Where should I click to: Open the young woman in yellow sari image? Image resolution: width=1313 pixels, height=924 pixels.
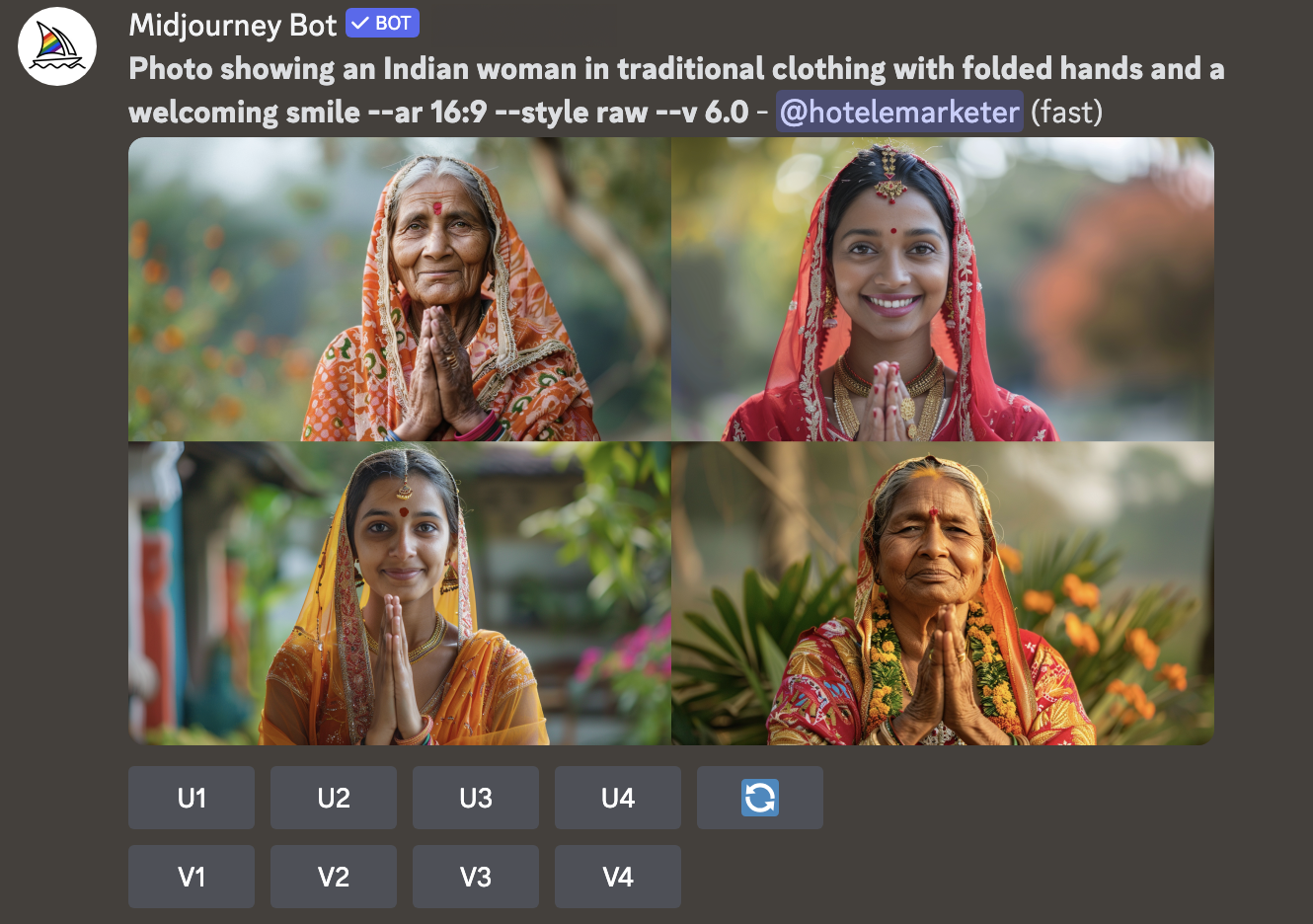[400, 593]
